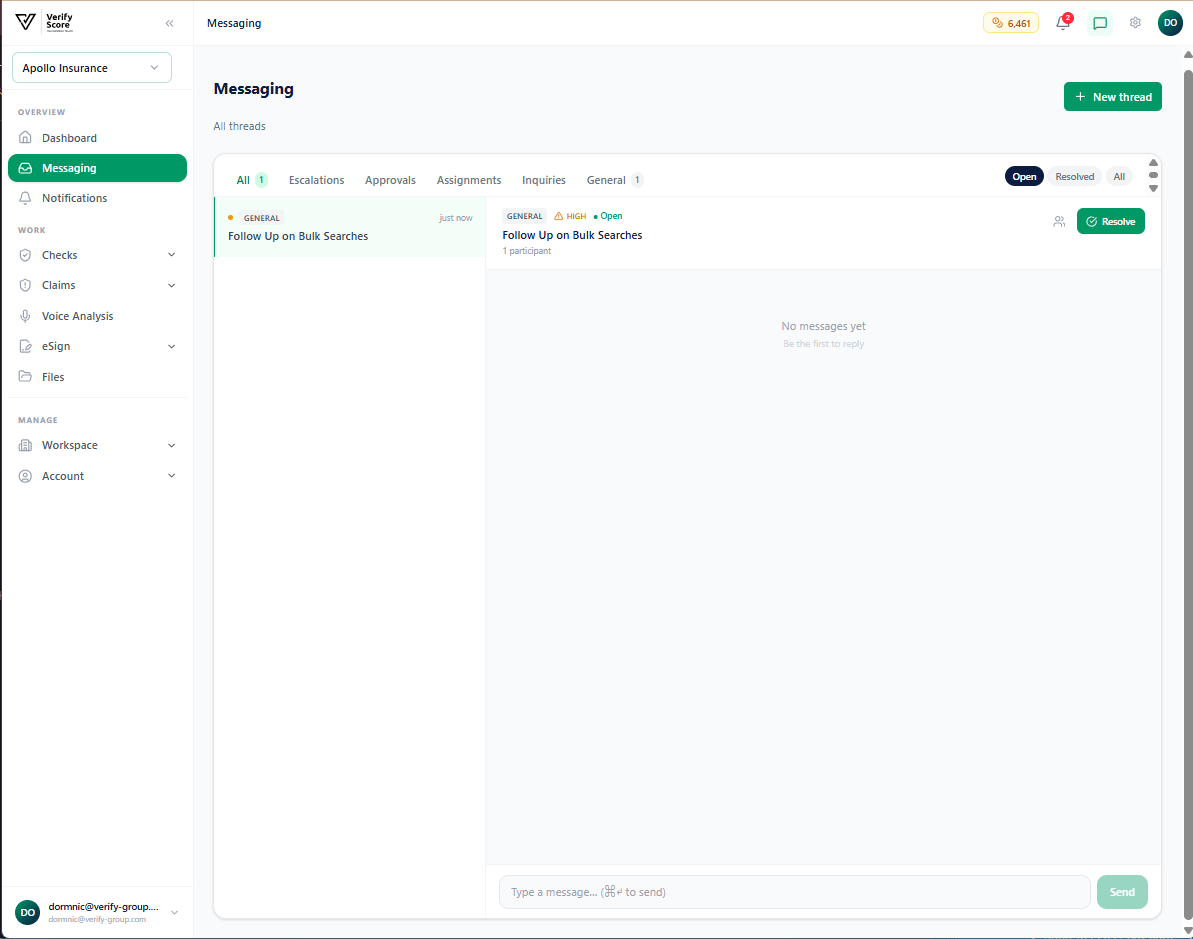Click the Workspace building icon
Screen dimensions: 1193x939
(x=25, y=445)
